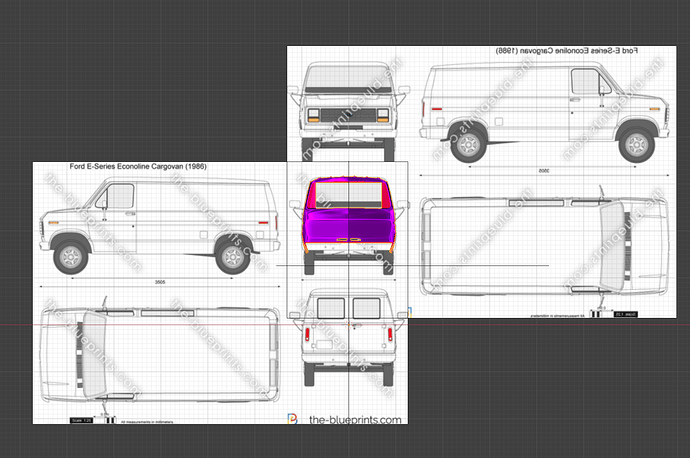
Task: Select the purple van front mesh hood
Action: [x=348, y=226]
